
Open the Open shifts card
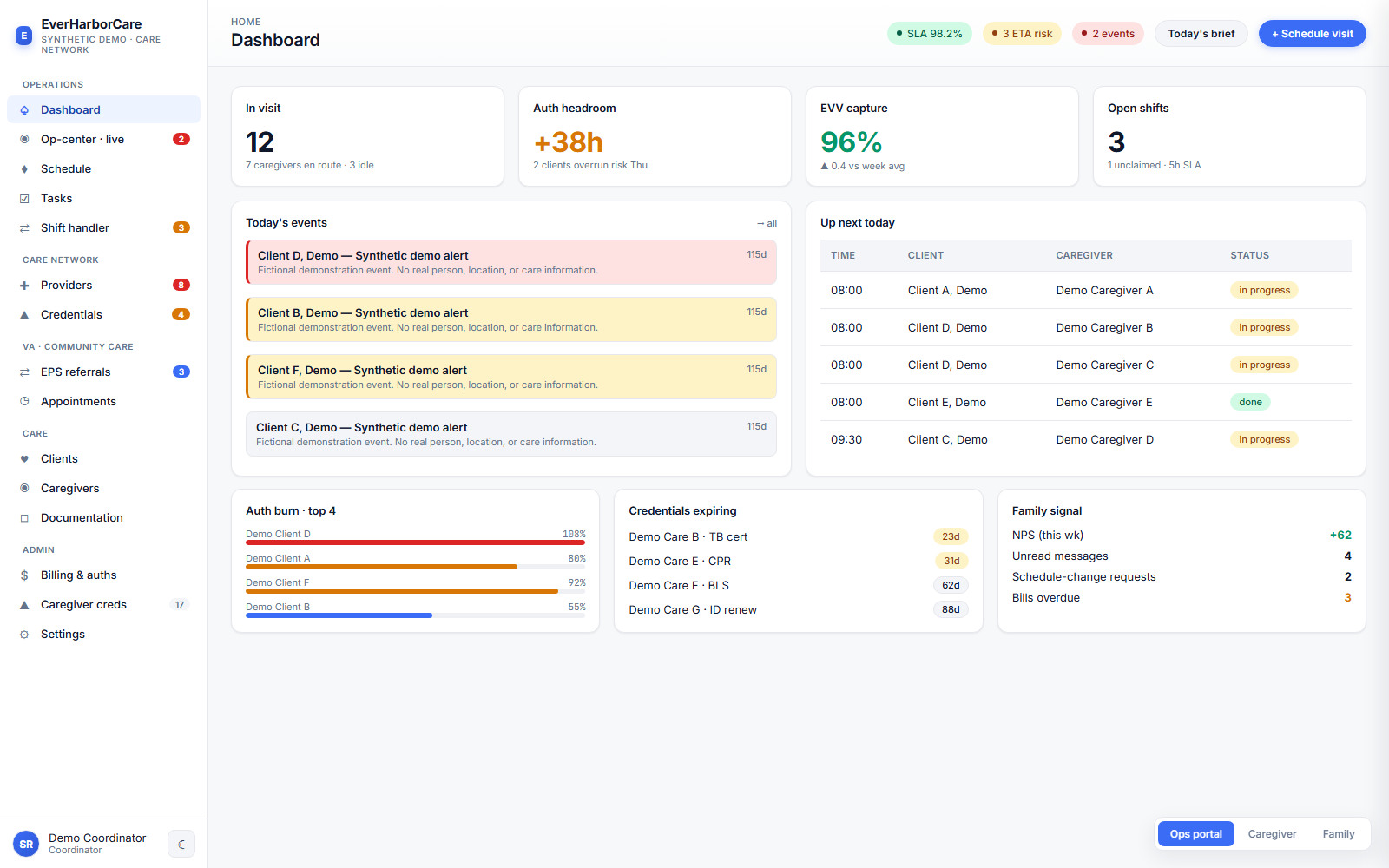point(1228,136)
